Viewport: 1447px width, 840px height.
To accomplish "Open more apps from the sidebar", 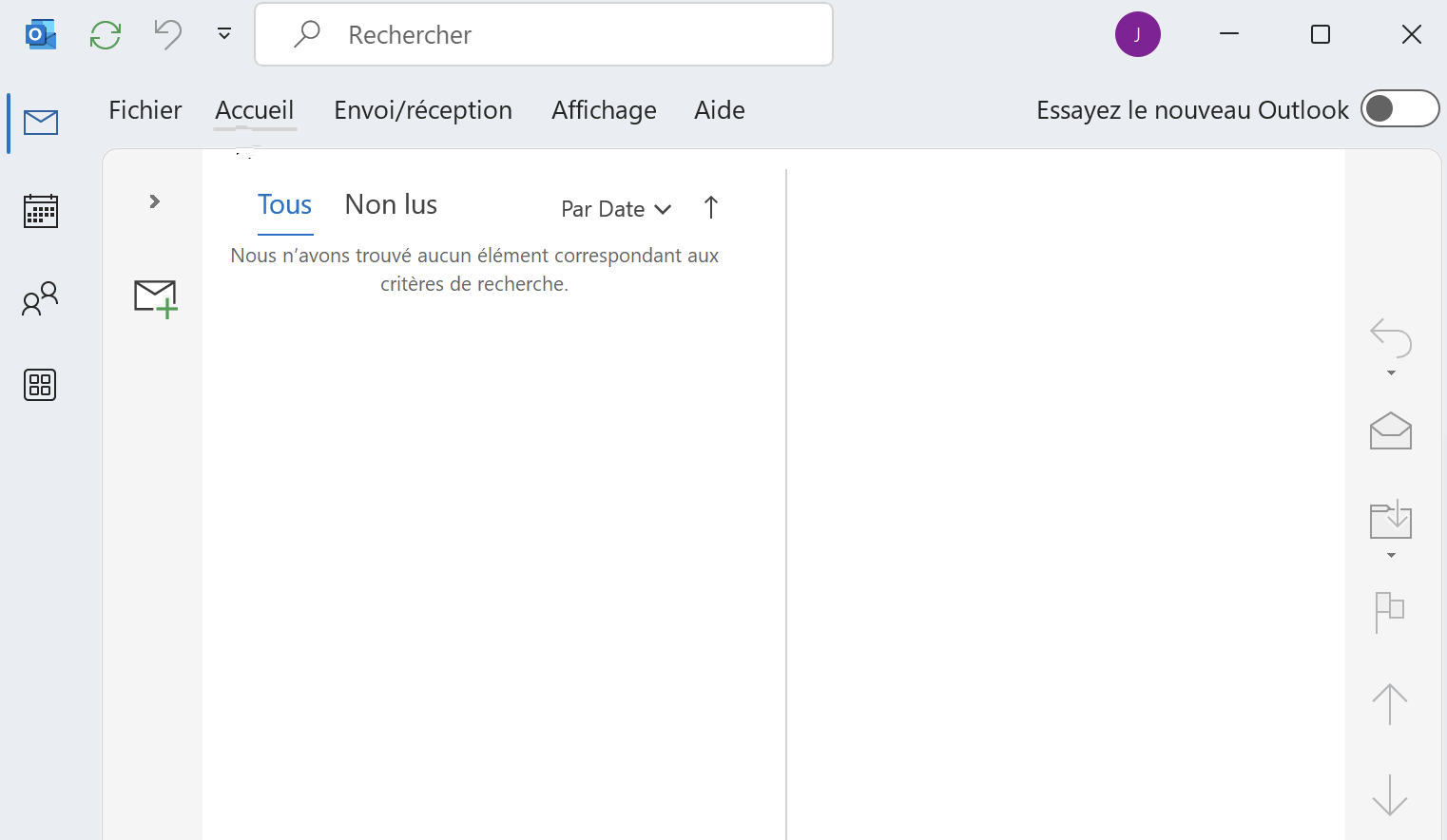I will pyautogui.click(x=39, y=385).
